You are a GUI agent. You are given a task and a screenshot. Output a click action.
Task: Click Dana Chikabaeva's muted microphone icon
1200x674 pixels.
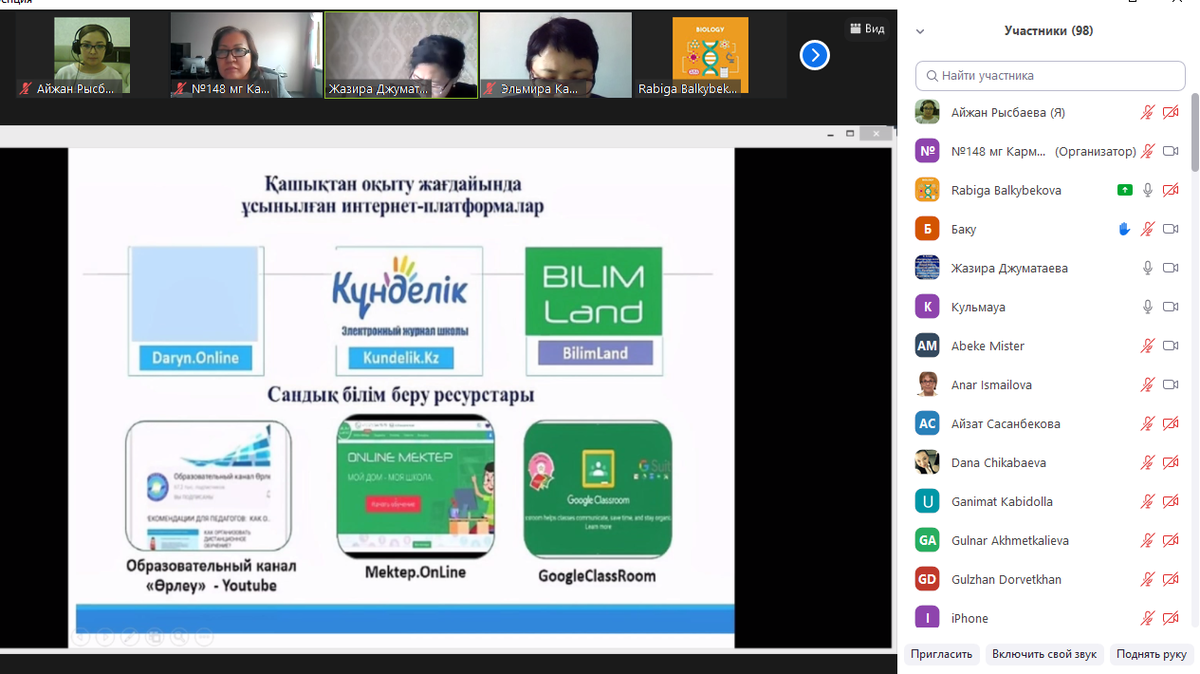click(x=1148, y=463)
